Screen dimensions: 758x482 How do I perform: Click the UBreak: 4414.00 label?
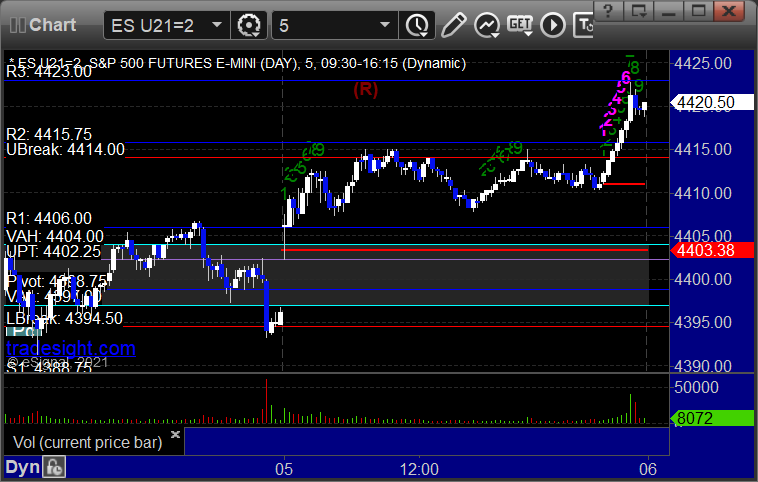click(x=65, y=149)
